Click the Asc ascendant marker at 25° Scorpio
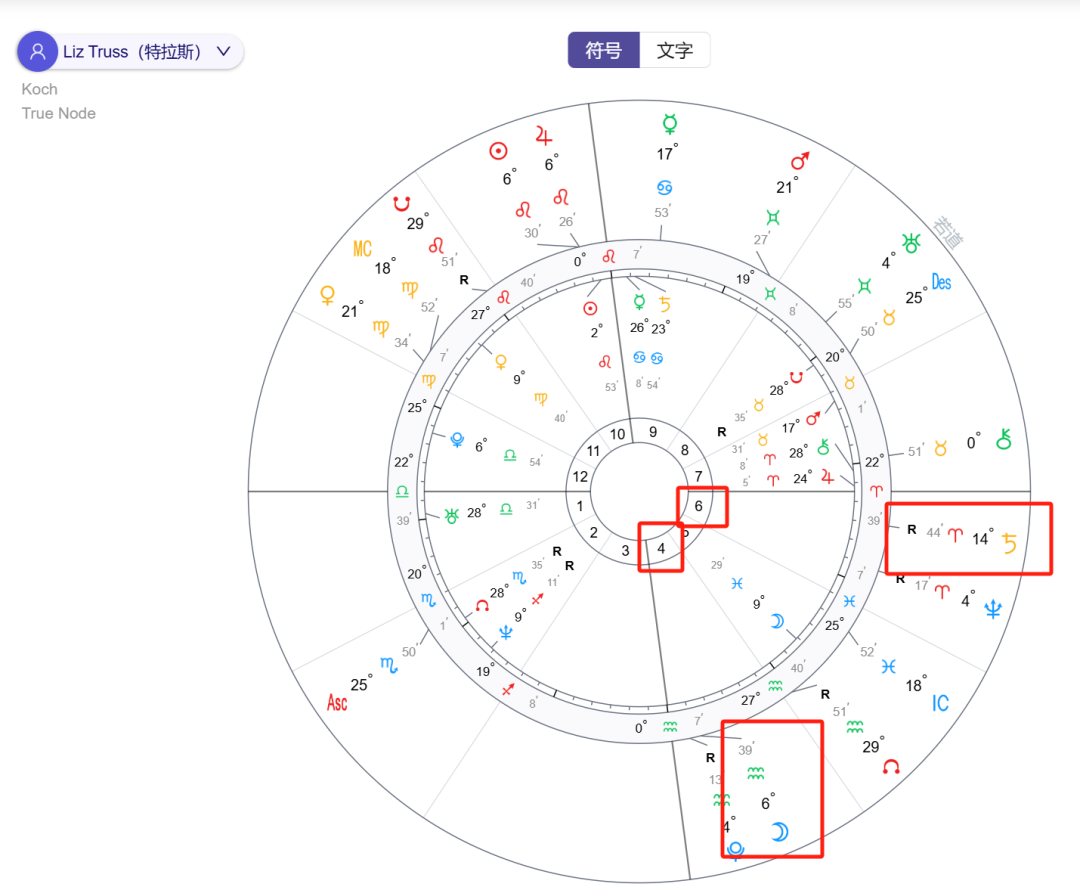Screen dimensions: 1080x890 tap(337, 703)
